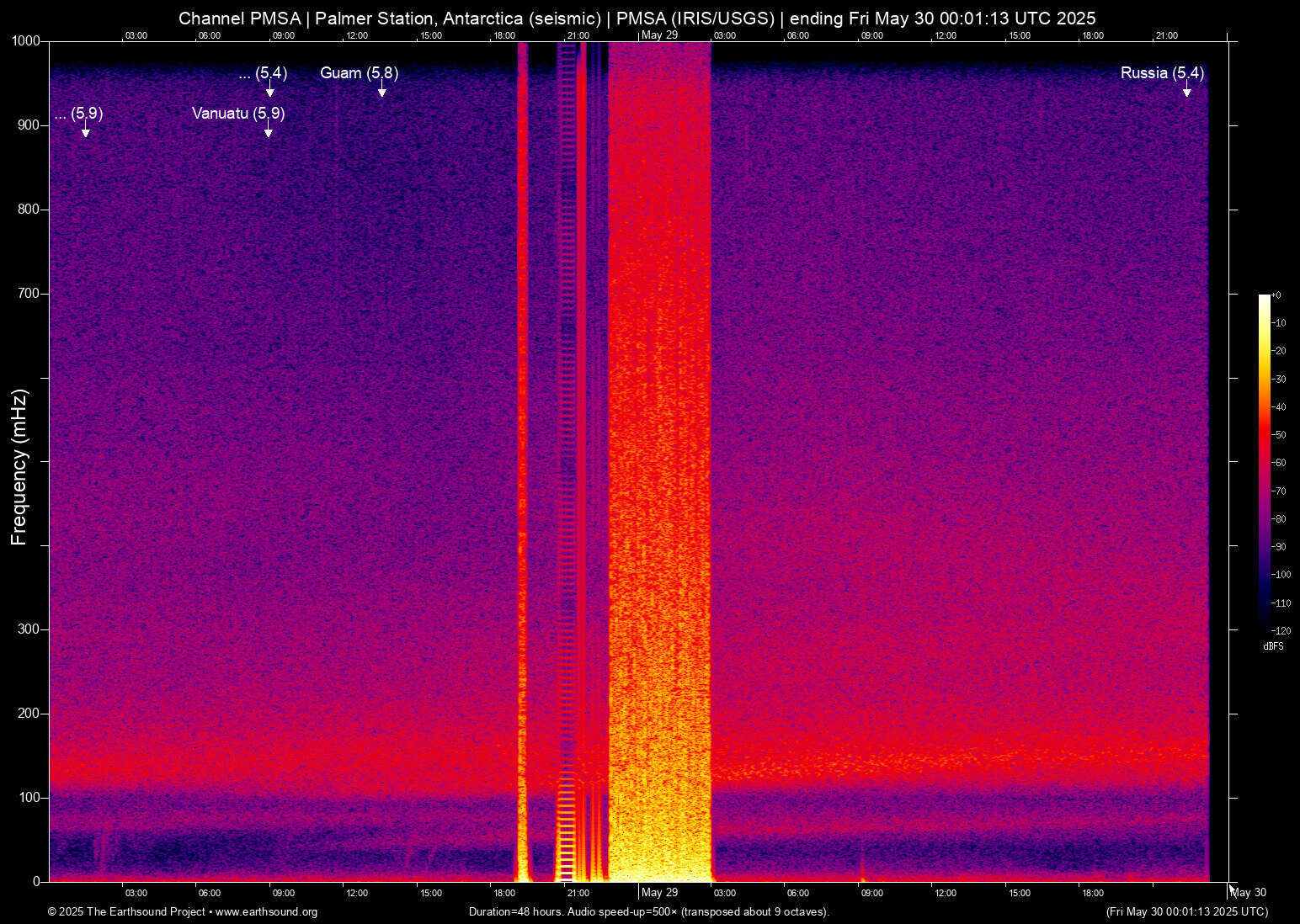Select the Vanuatu (5.9) earthquake label
The height and width of the screenshot is (924, 1300).
237,113
